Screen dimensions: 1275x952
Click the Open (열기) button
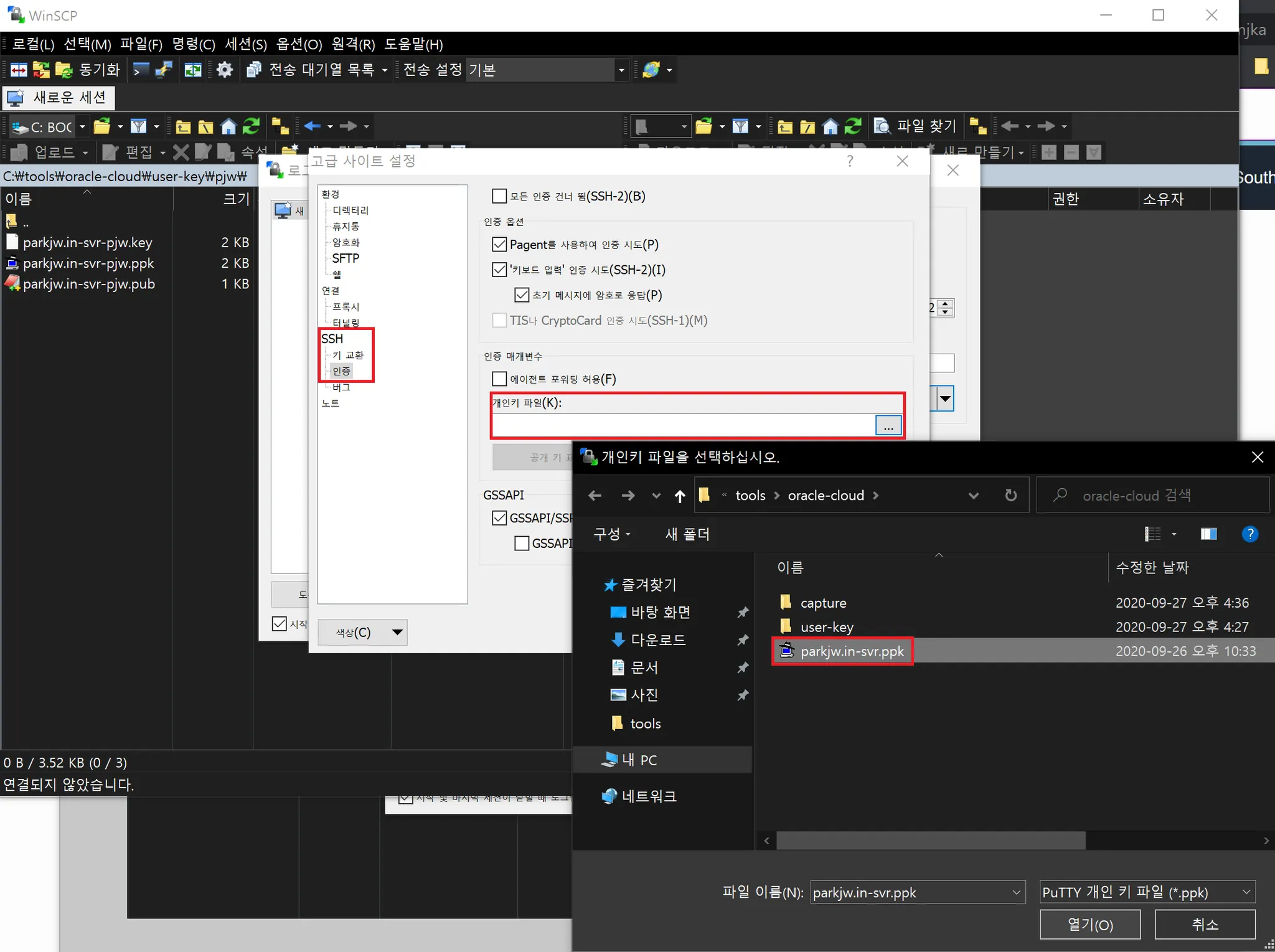pyautogui.click(x=1089, y=925)
